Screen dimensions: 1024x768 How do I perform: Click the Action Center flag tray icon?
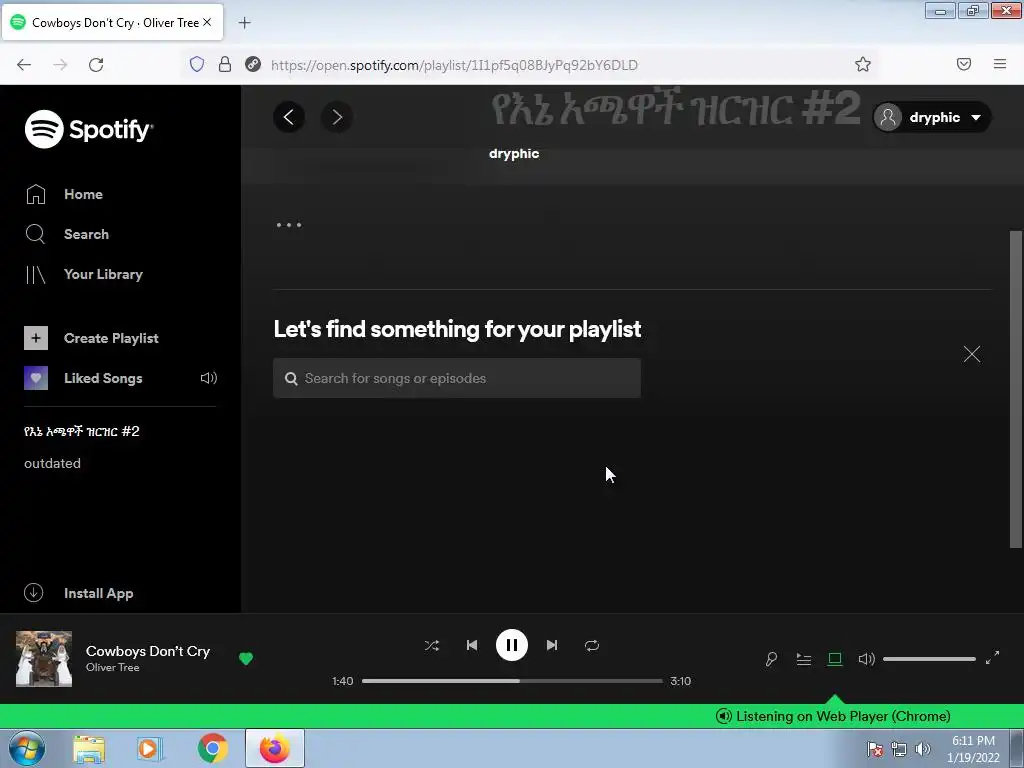click(x=875, y=749)
